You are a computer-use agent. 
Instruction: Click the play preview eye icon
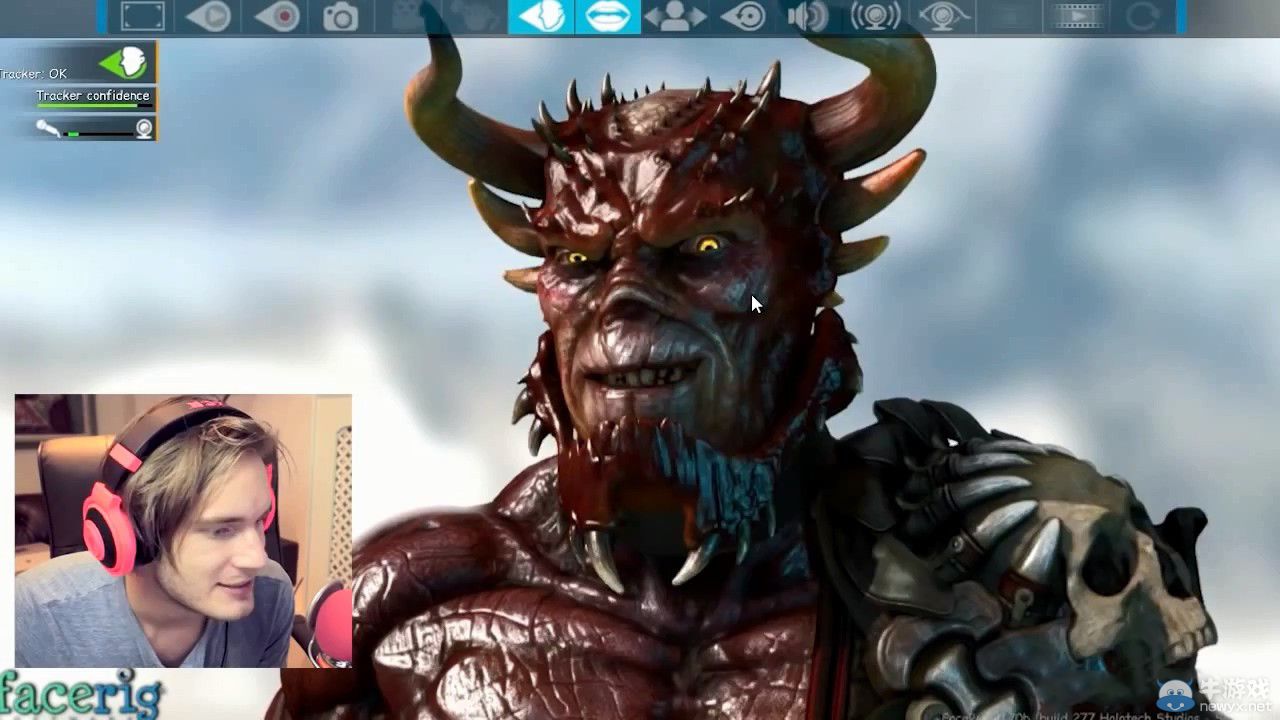208,16
